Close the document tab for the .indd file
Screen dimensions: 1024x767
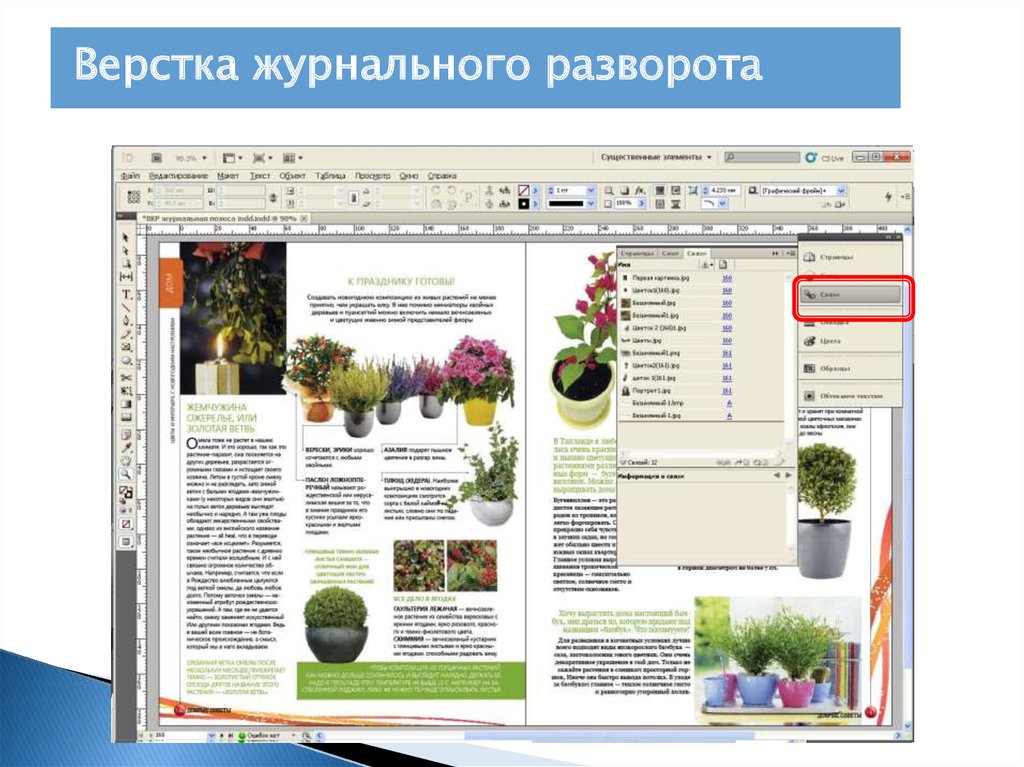pyautogui.click(x=304, y=217)
